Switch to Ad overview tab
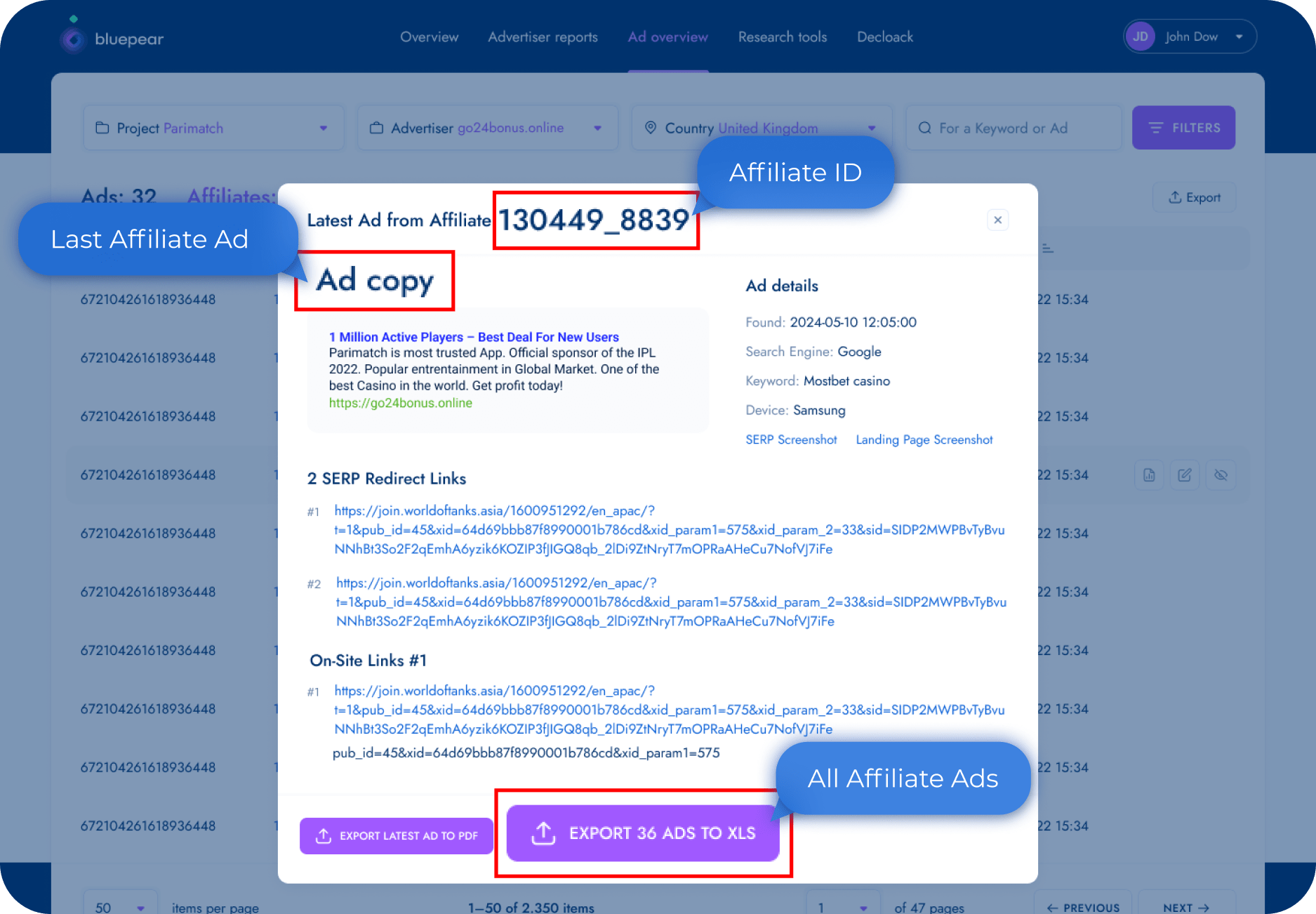 (667, 37)
